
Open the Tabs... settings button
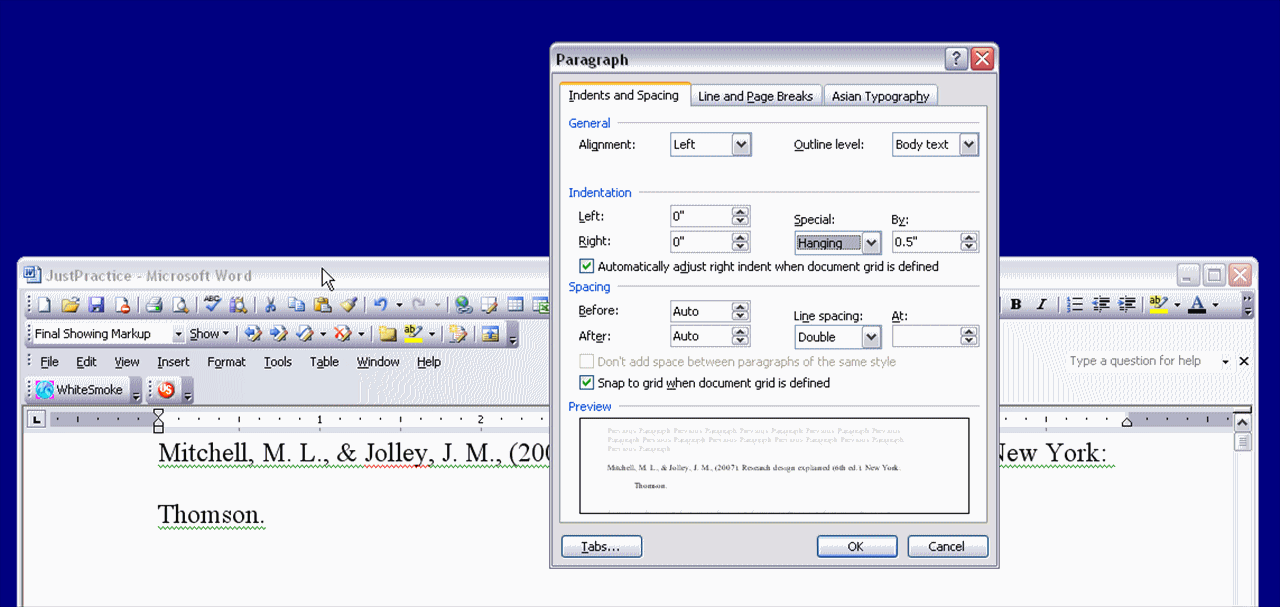point(601,547)
